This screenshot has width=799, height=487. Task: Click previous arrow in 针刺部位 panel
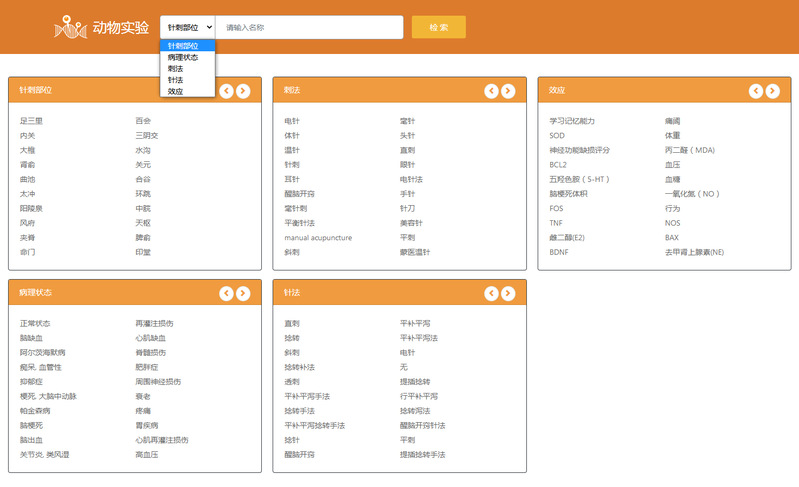coord(227,91)
